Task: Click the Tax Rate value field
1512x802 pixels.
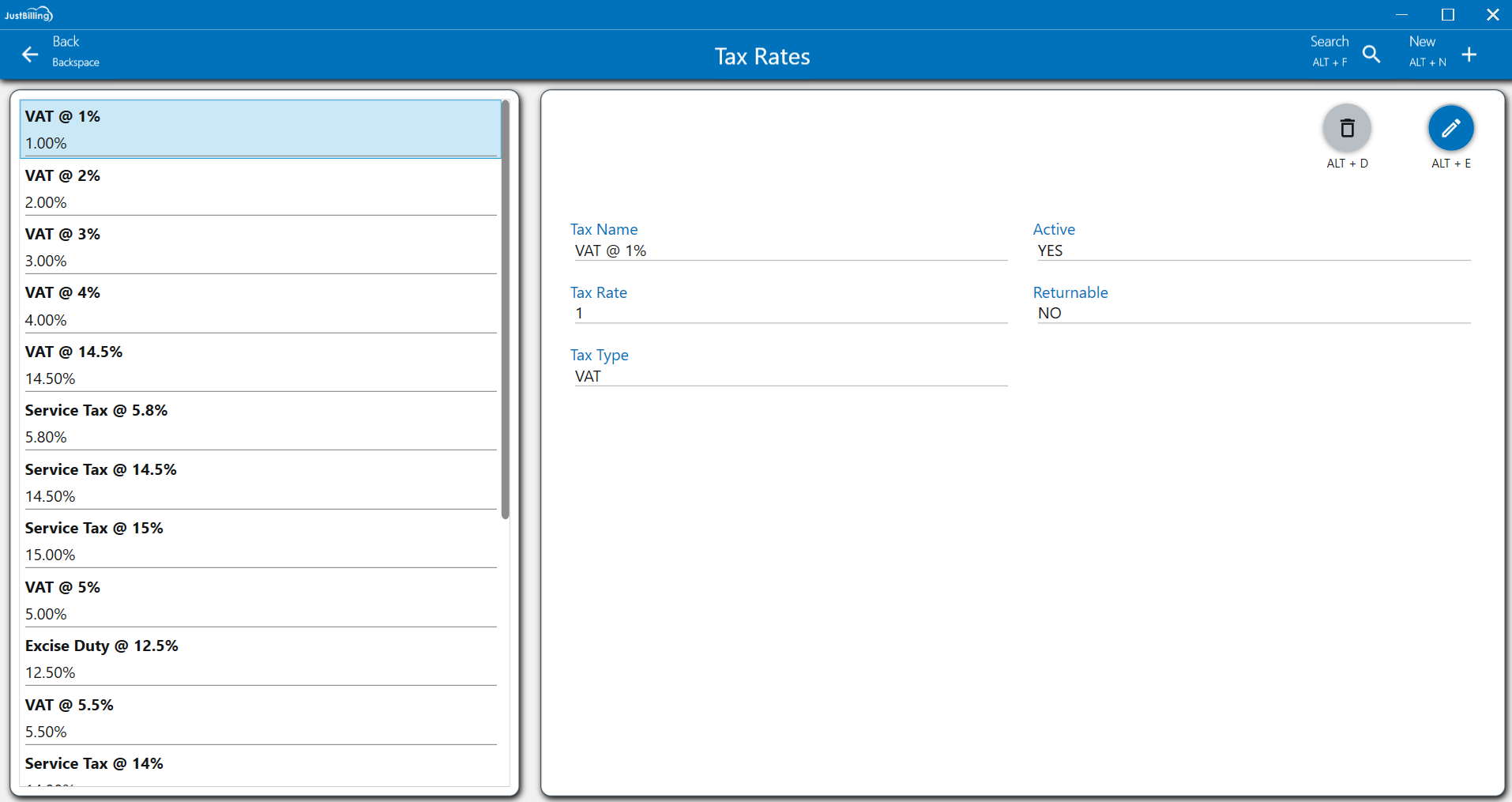Action: pos(788,313)
